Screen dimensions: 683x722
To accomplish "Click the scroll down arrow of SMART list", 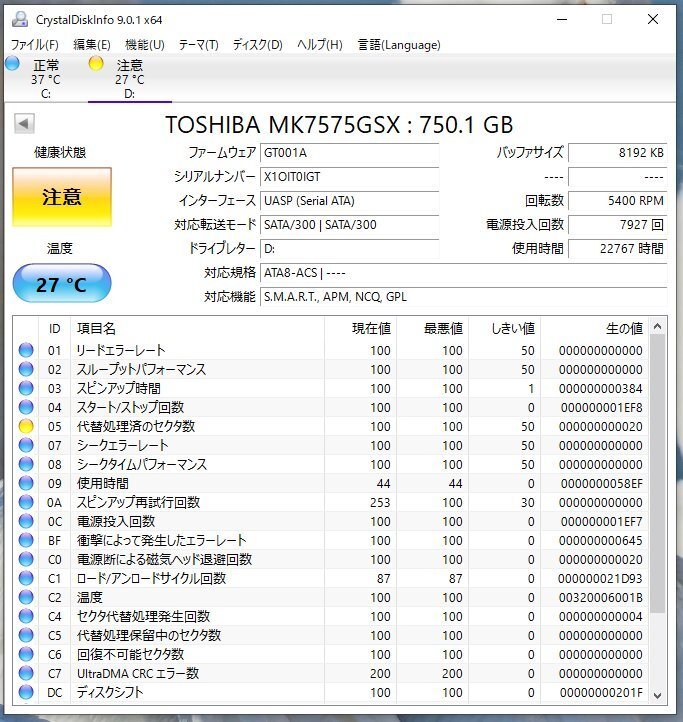I will tap(657, 695).
